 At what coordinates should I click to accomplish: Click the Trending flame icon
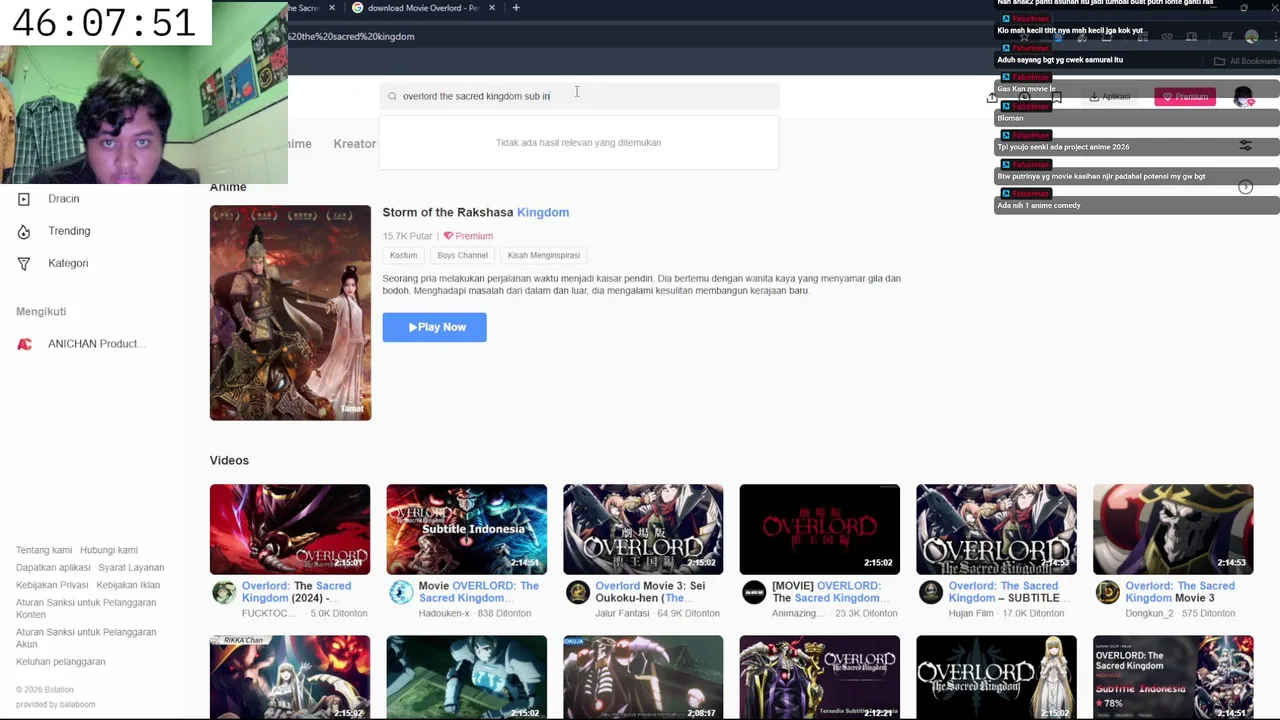pyautogui.click(x=24, y=231)
